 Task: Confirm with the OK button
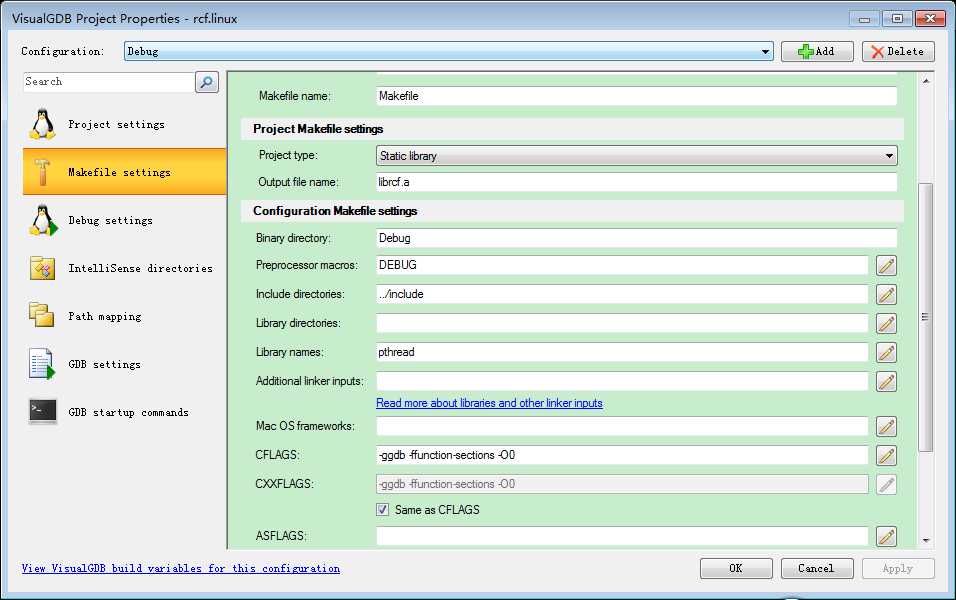(736, 568)
